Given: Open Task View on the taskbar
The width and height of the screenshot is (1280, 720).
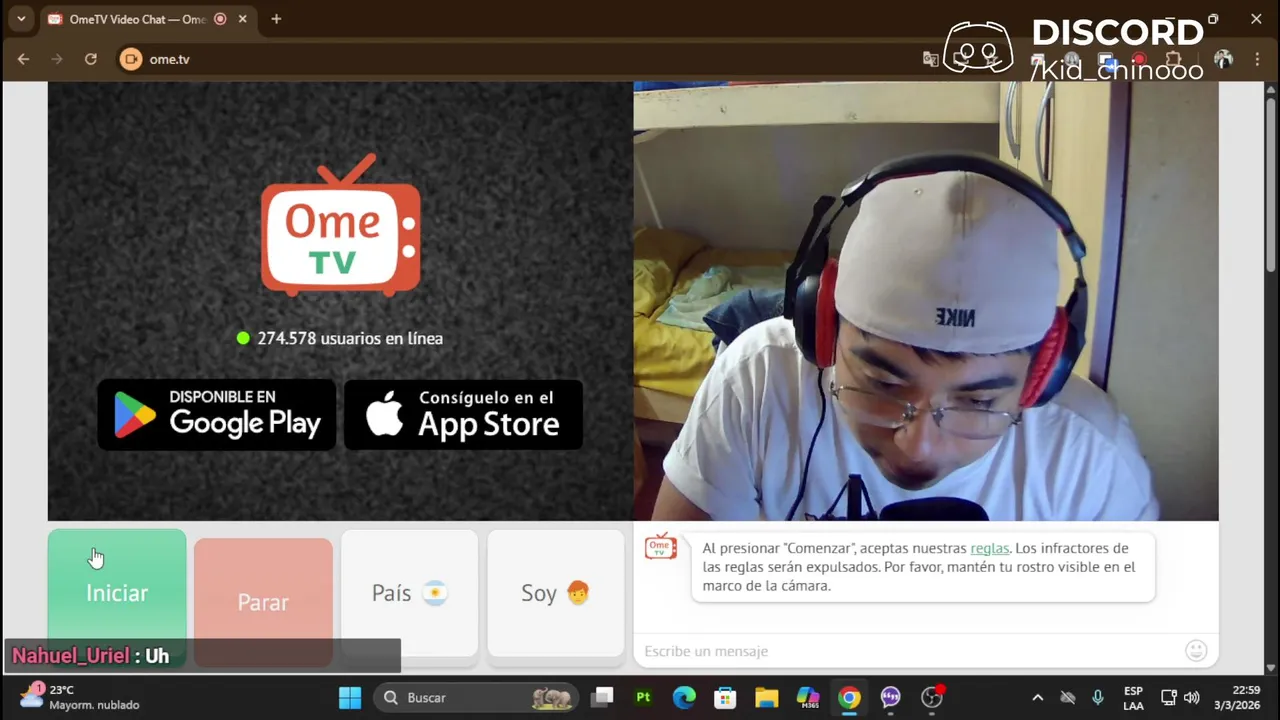Looking at the screenshot, I should pos(602,697).
